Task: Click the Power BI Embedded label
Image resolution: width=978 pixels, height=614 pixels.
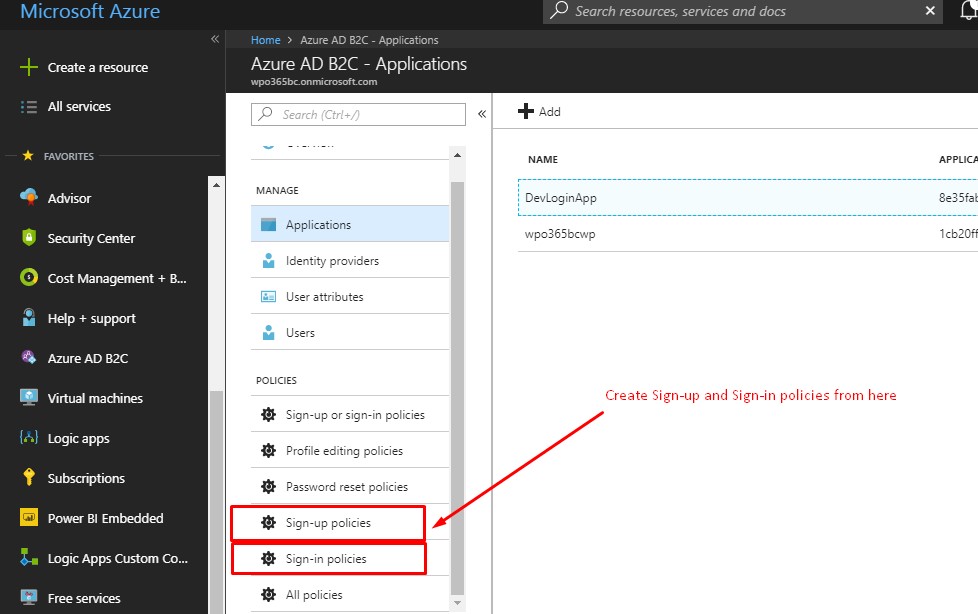Action: pyautogui.click(x=105, y=519)
